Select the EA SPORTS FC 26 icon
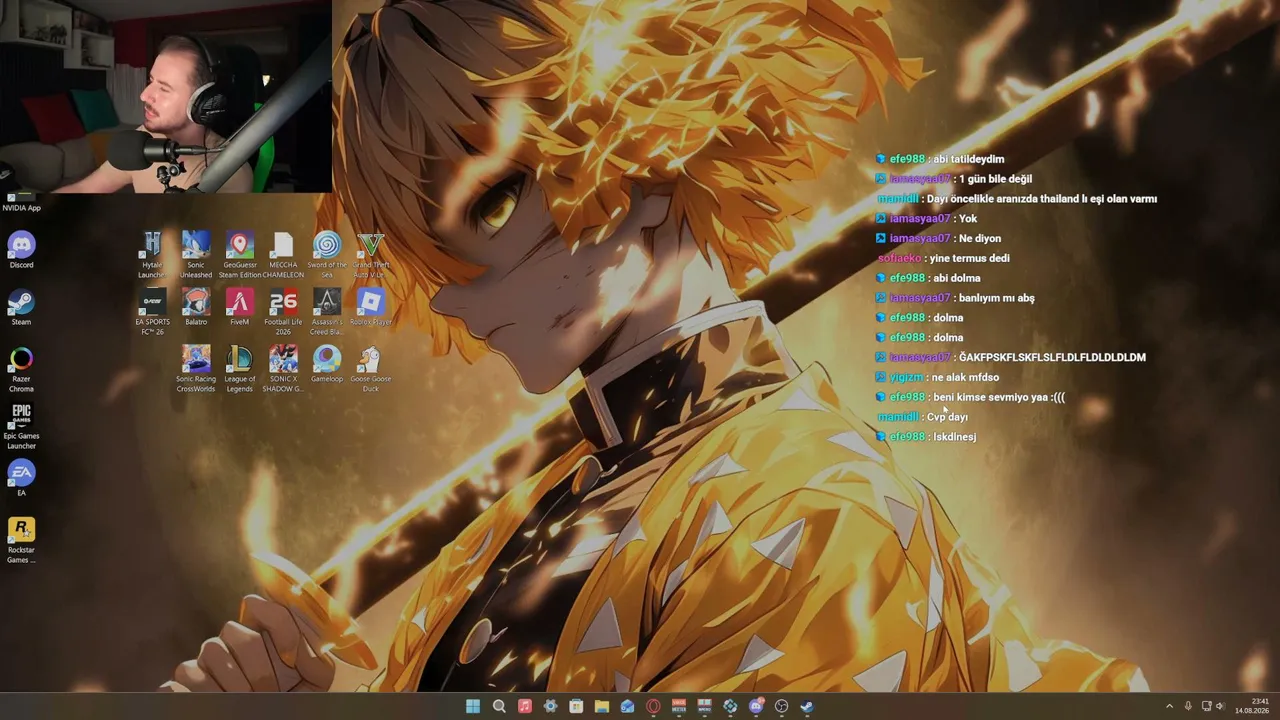Screen dimensions: 1280x720 click(152, 312)
